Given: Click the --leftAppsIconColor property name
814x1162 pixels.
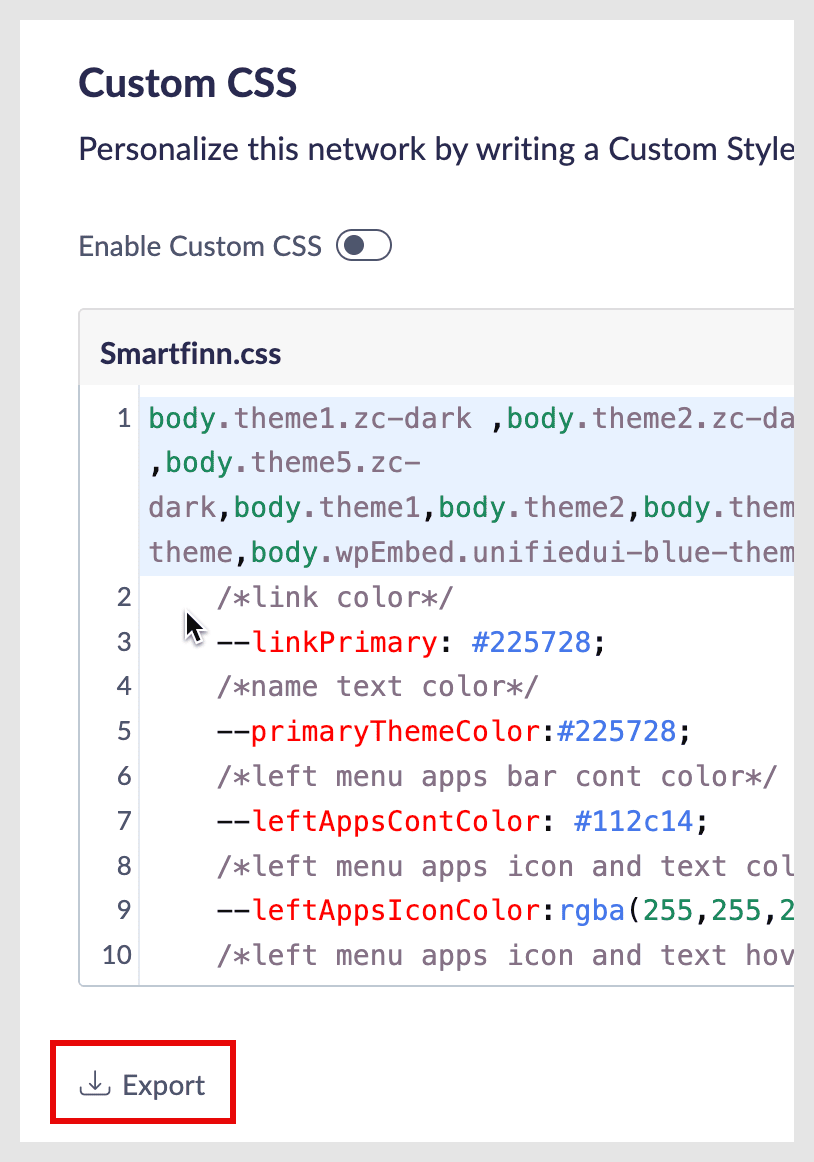Looking at the screenshot, I should [379, 910].
